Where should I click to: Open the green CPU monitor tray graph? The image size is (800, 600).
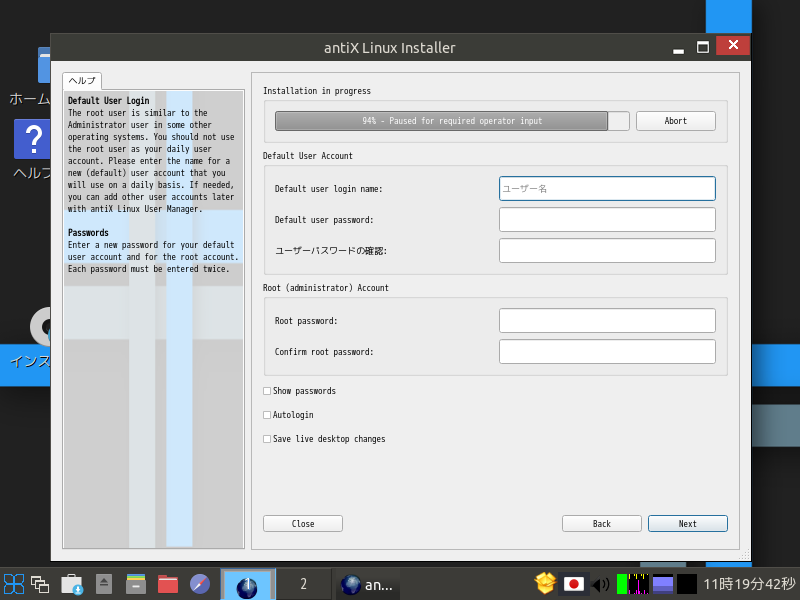point(622,584)
